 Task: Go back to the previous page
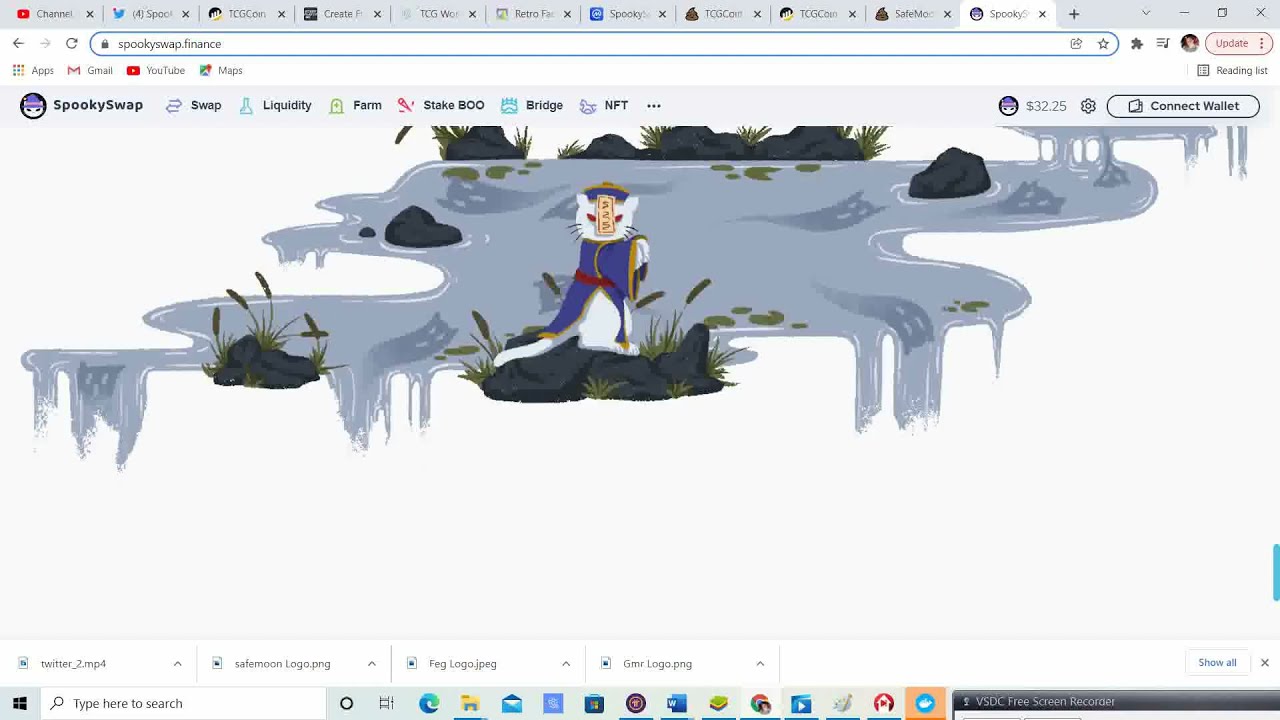pyautogui.click(x=18, y=44)
